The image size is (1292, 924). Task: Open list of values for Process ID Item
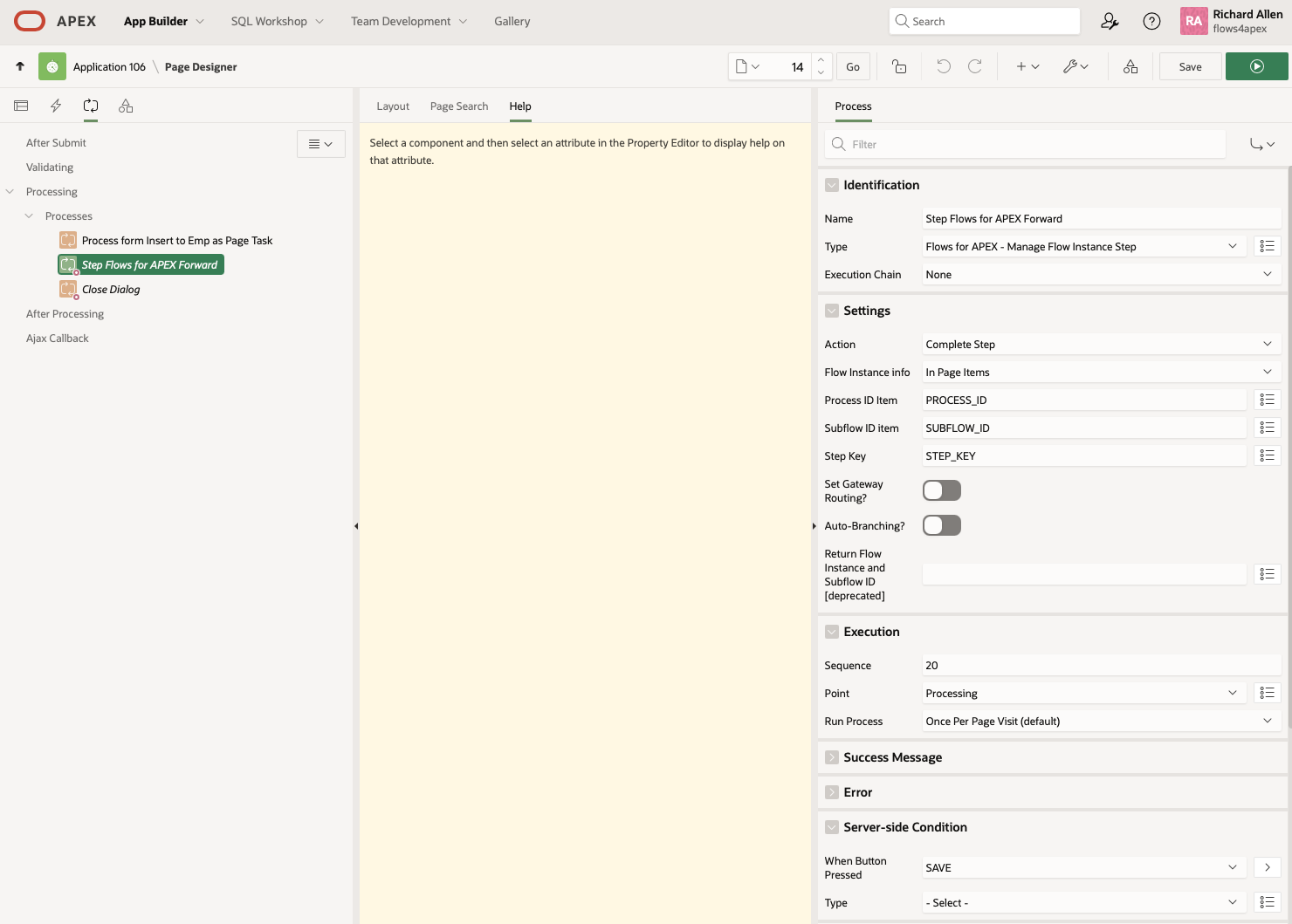(x=1268, y=400)
